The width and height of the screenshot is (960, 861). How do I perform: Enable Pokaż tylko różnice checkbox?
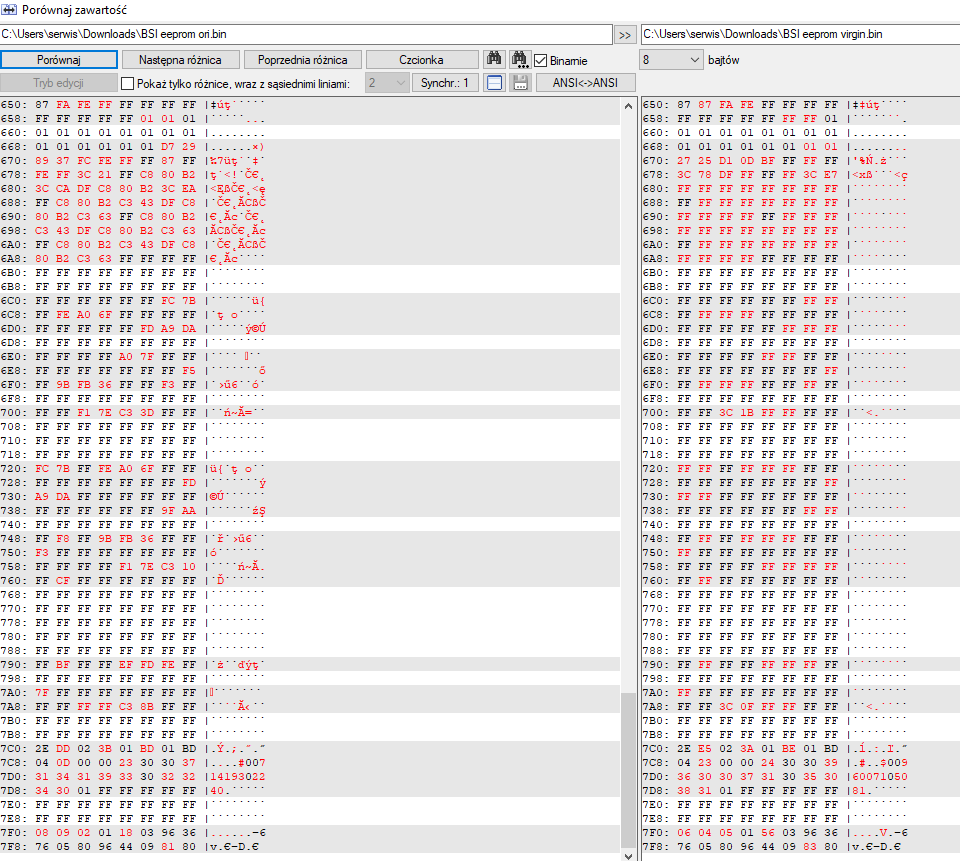click(x=127, y=83)
